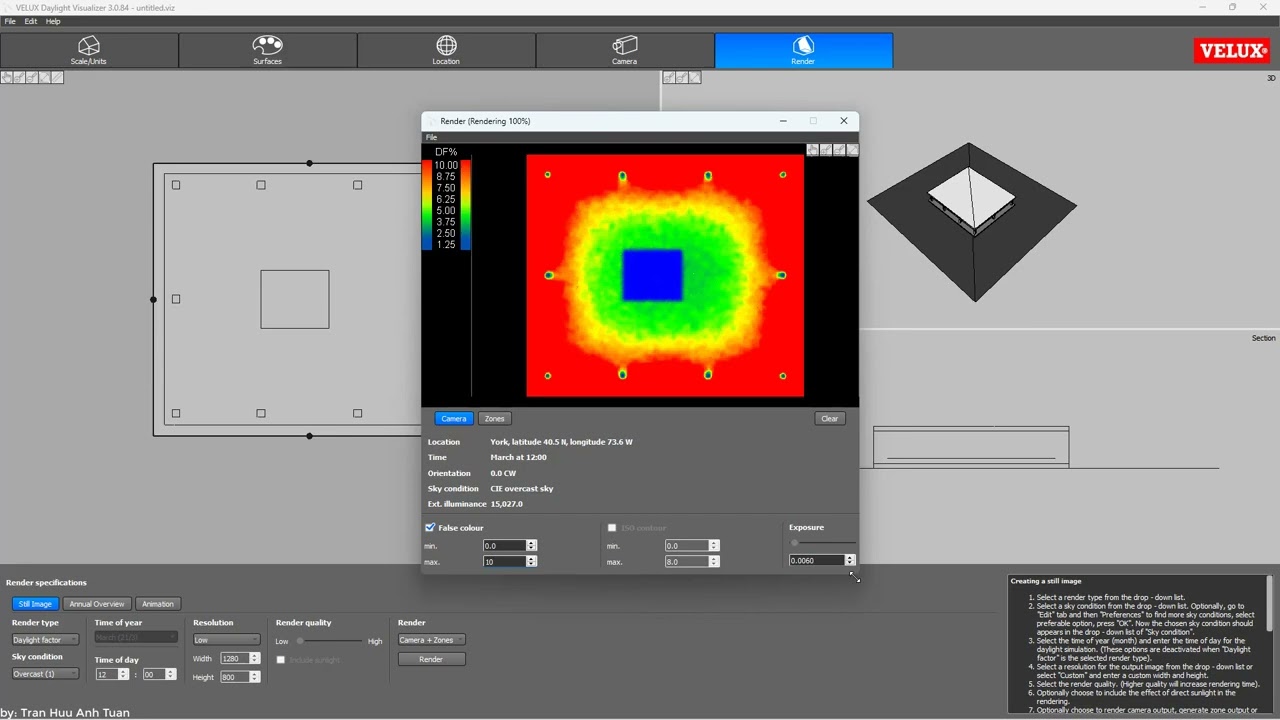The image size is (1280, 720).
Task: Click the CIE overcast sky text
Action: (521, 488)
